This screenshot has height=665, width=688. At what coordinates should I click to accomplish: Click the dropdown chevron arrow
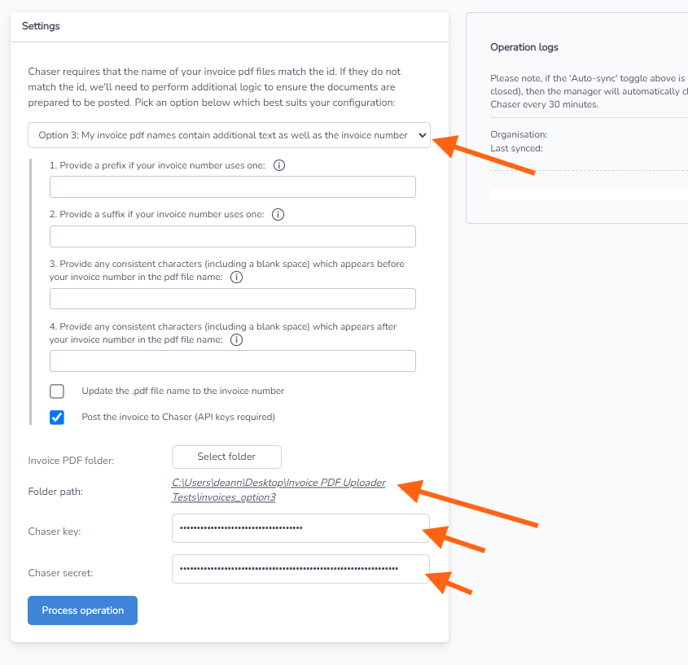tap(422, 135)
